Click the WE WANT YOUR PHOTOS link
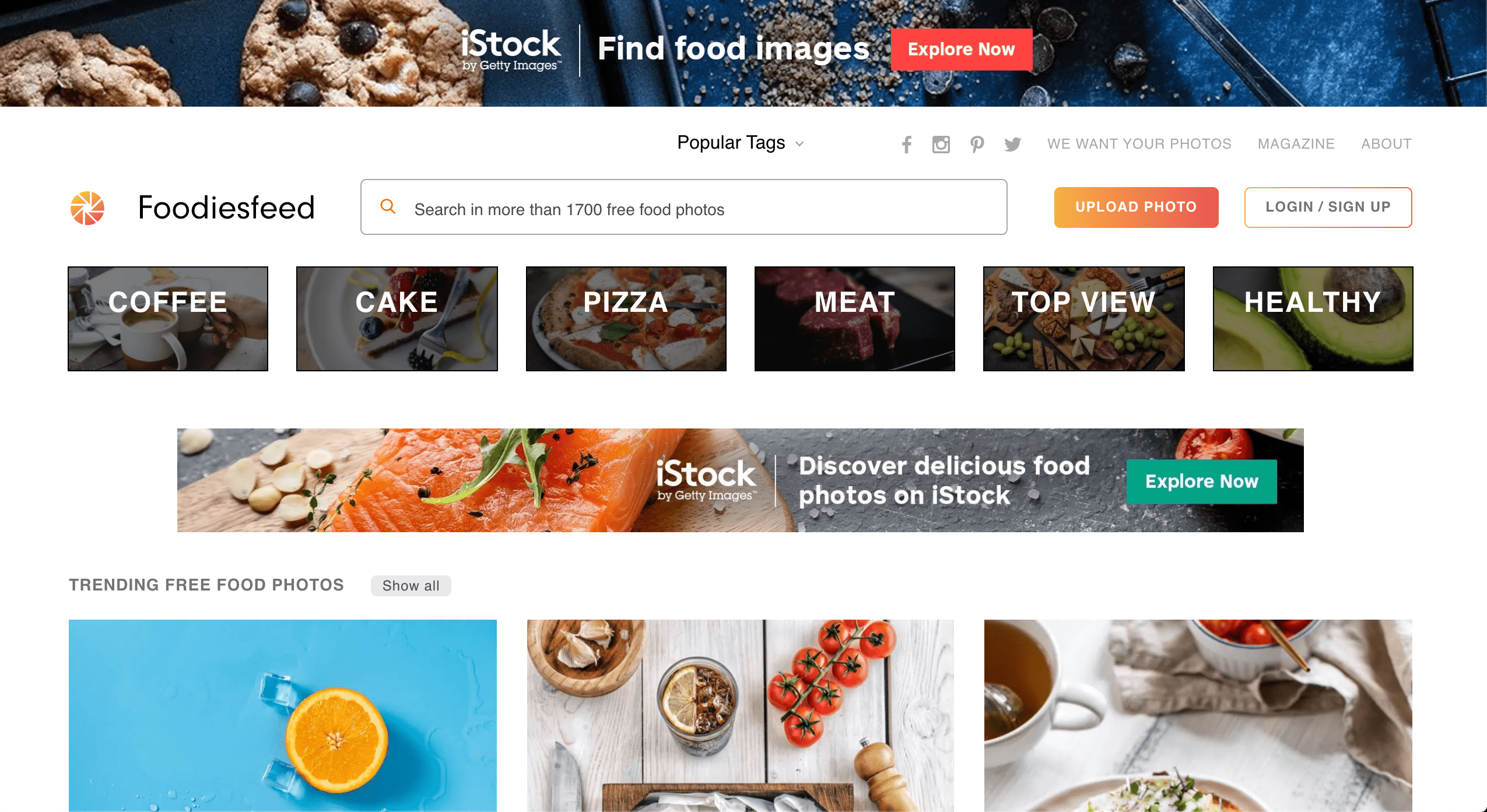The width and height of the screenshot is (1487, 812). point(1139,144)
